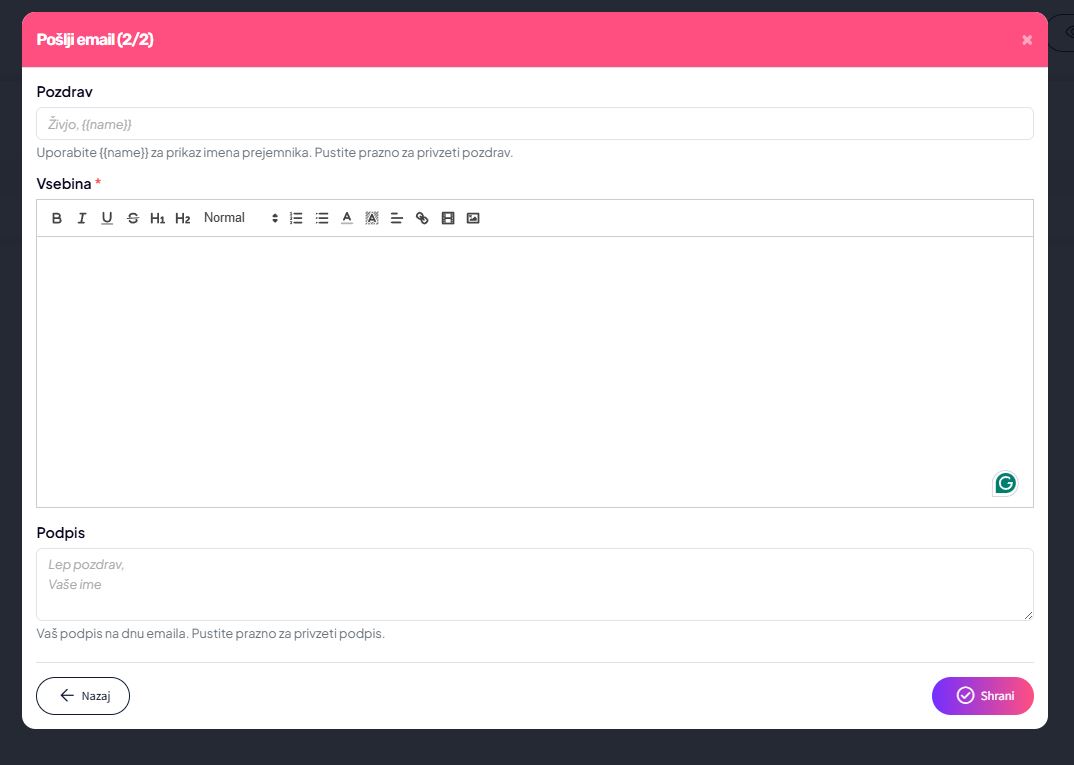Apply Heading 2 style

click(x=182, y=218)
